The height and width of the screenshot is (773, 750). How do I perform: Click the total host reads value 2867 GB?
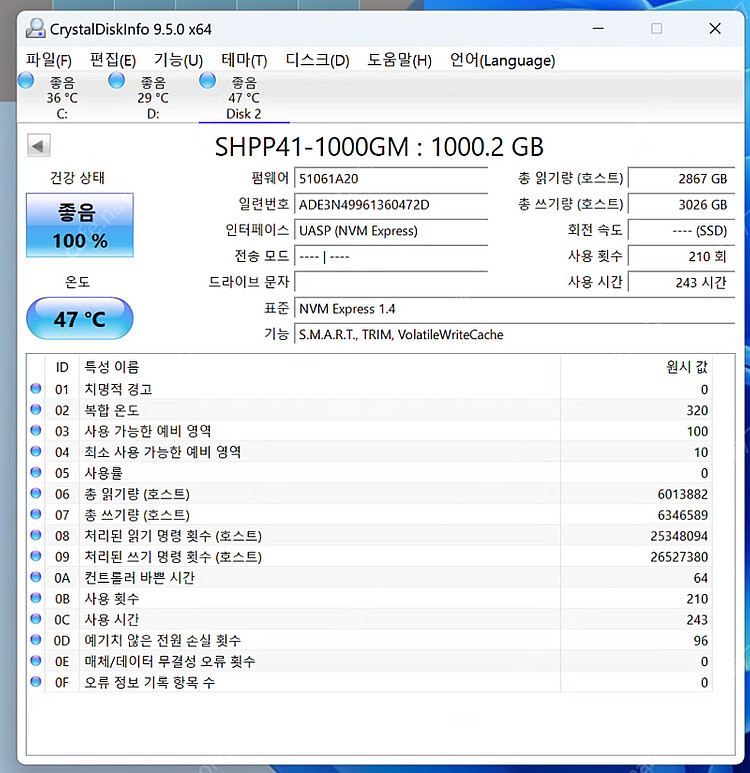(681, 178)
